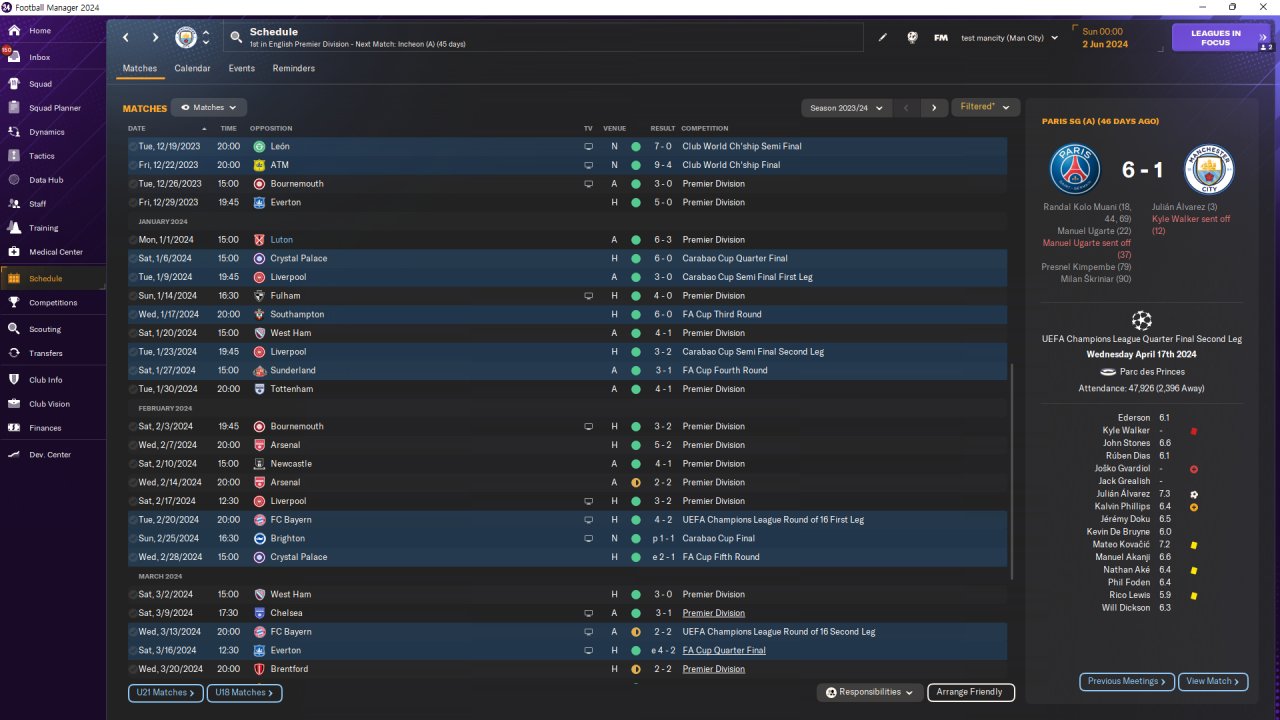Switch to the Matches tab
Viewport: 1280px width, 720px height.
coord(140,69)
